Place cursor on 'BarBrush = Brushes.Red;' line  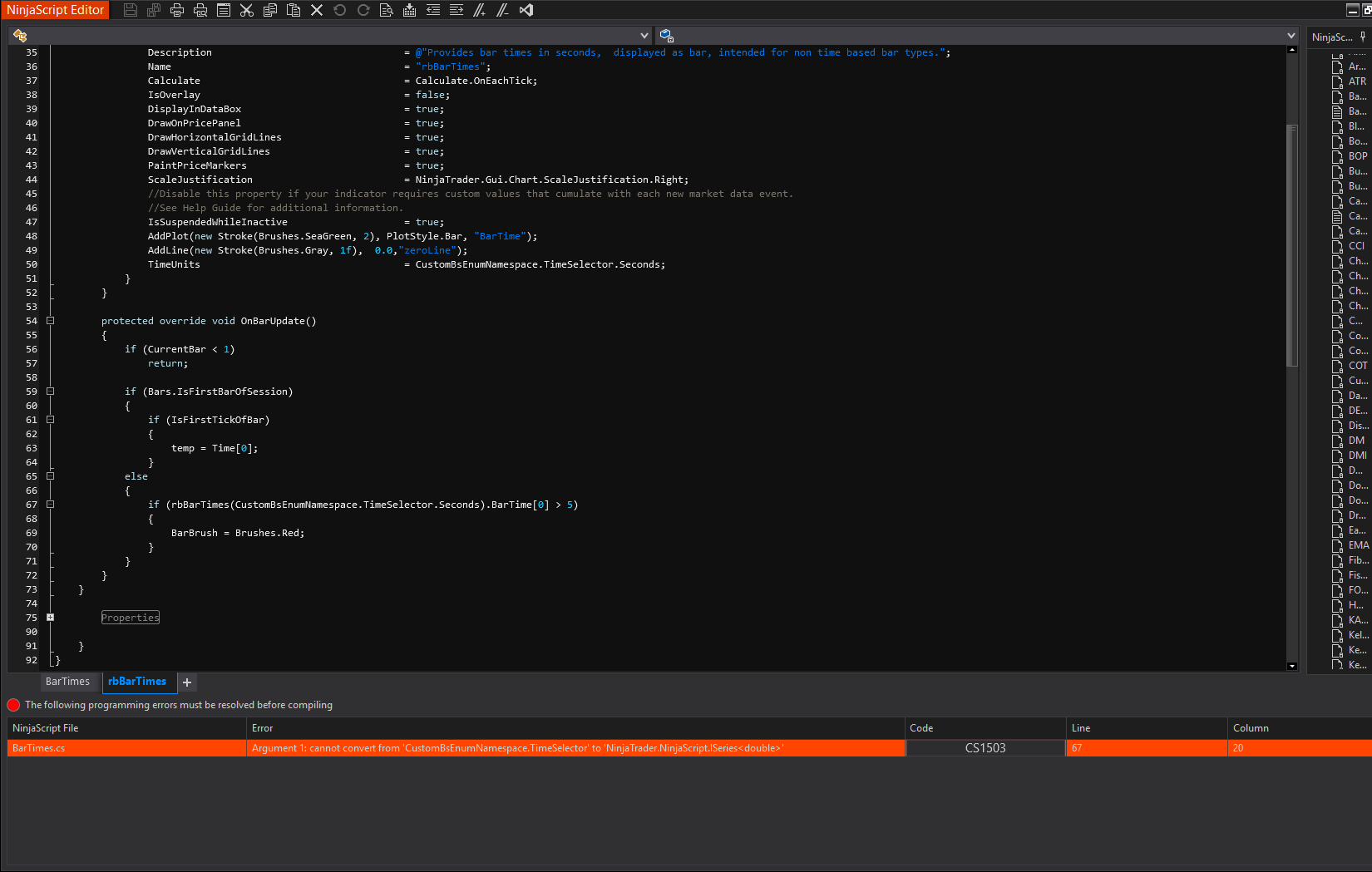coord(238,533)
